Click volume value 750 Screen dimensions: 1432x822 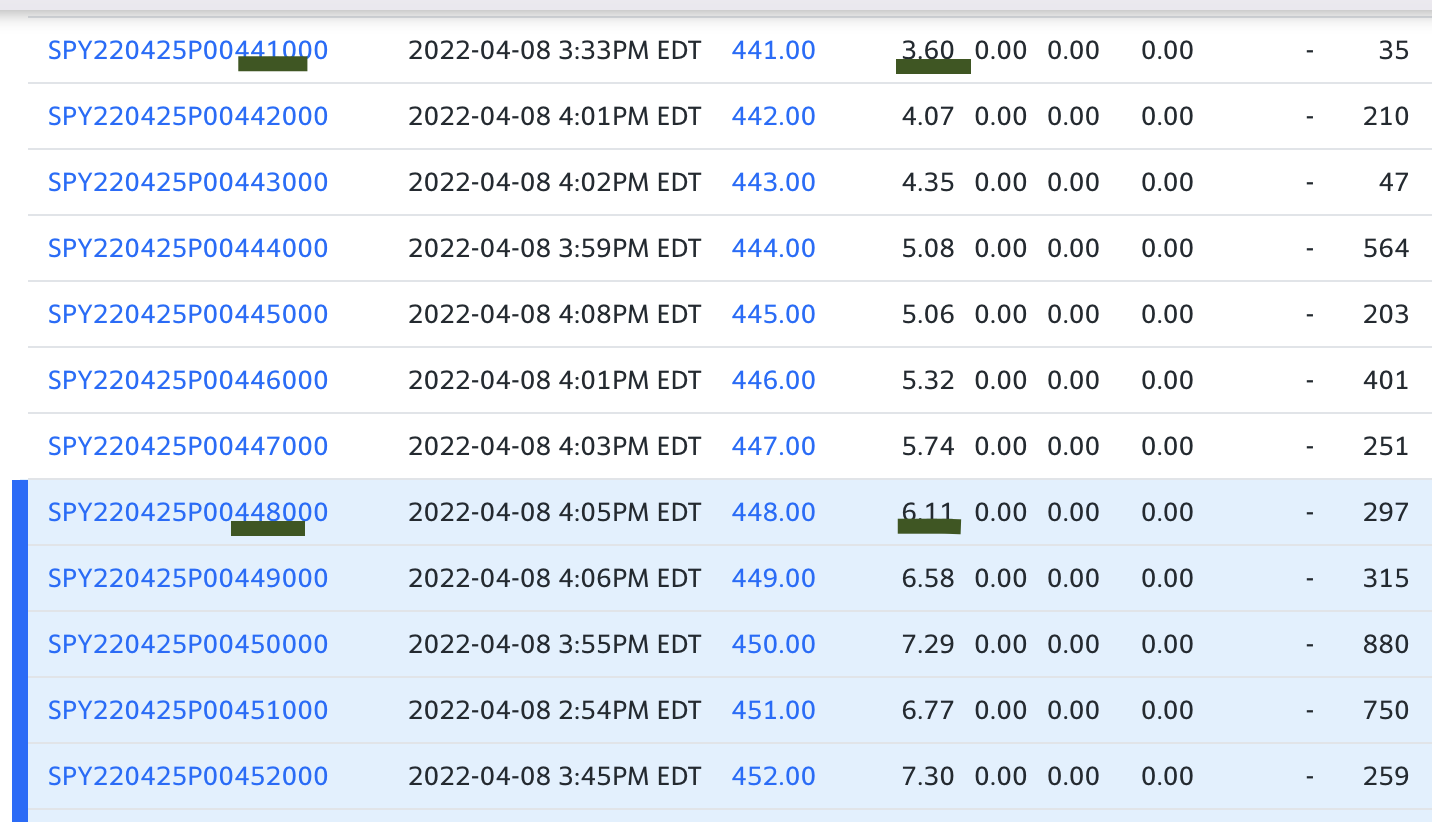[1386, 710]
